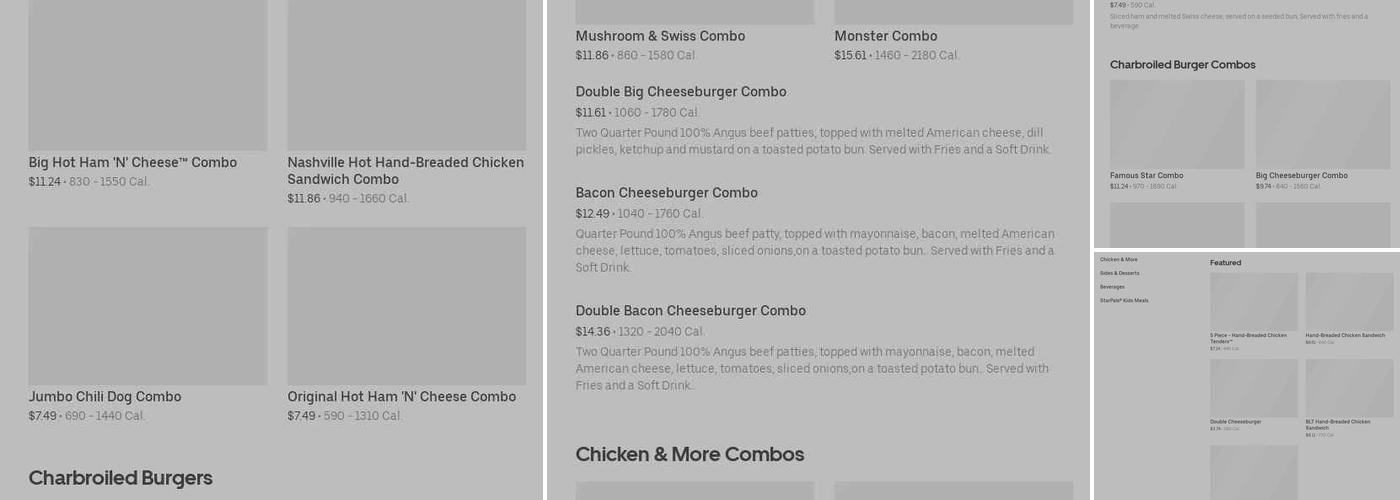
Task: Click the featured Hand-Breaded Chicken Sandwich image
Action: [x=1349, y=301]
